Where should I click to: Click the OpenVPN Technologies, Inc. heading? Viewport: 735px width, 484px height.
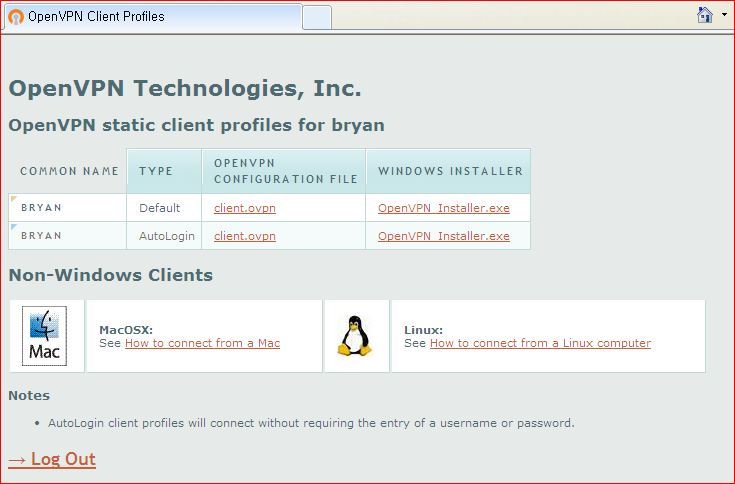pyautogui.click(x=185, y=89)
